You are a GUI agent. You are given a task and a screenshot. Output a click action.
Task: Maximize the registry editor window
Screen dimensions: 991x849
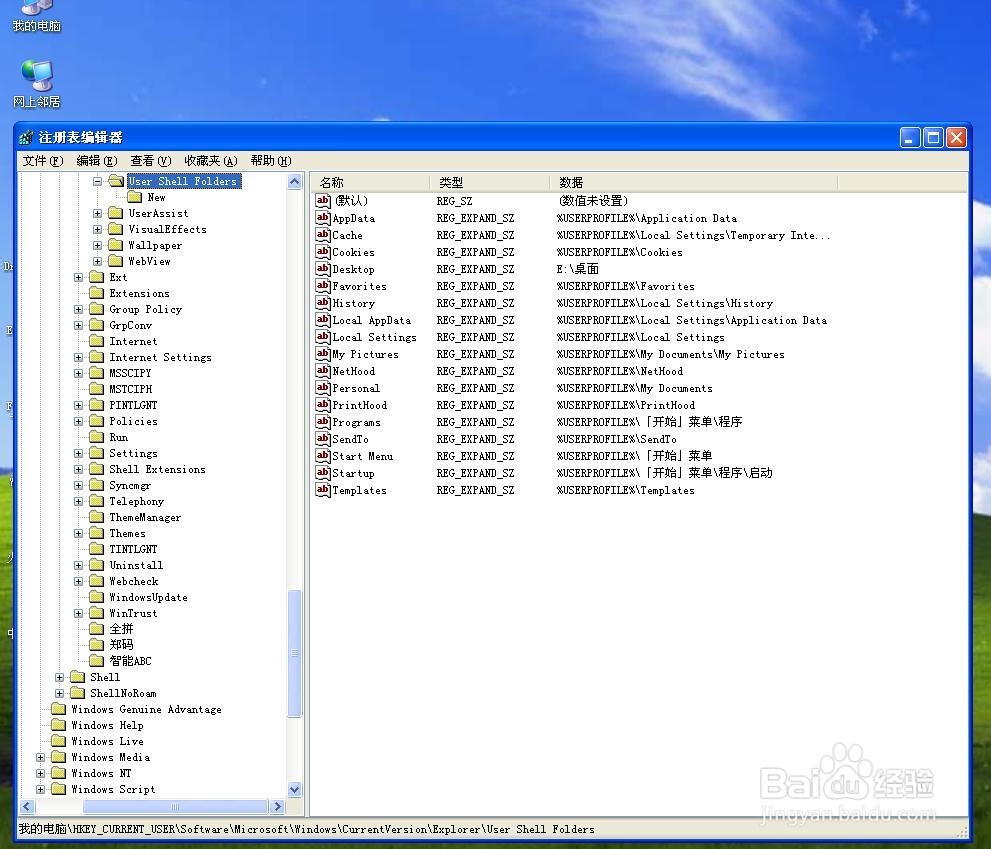[933, 137]
